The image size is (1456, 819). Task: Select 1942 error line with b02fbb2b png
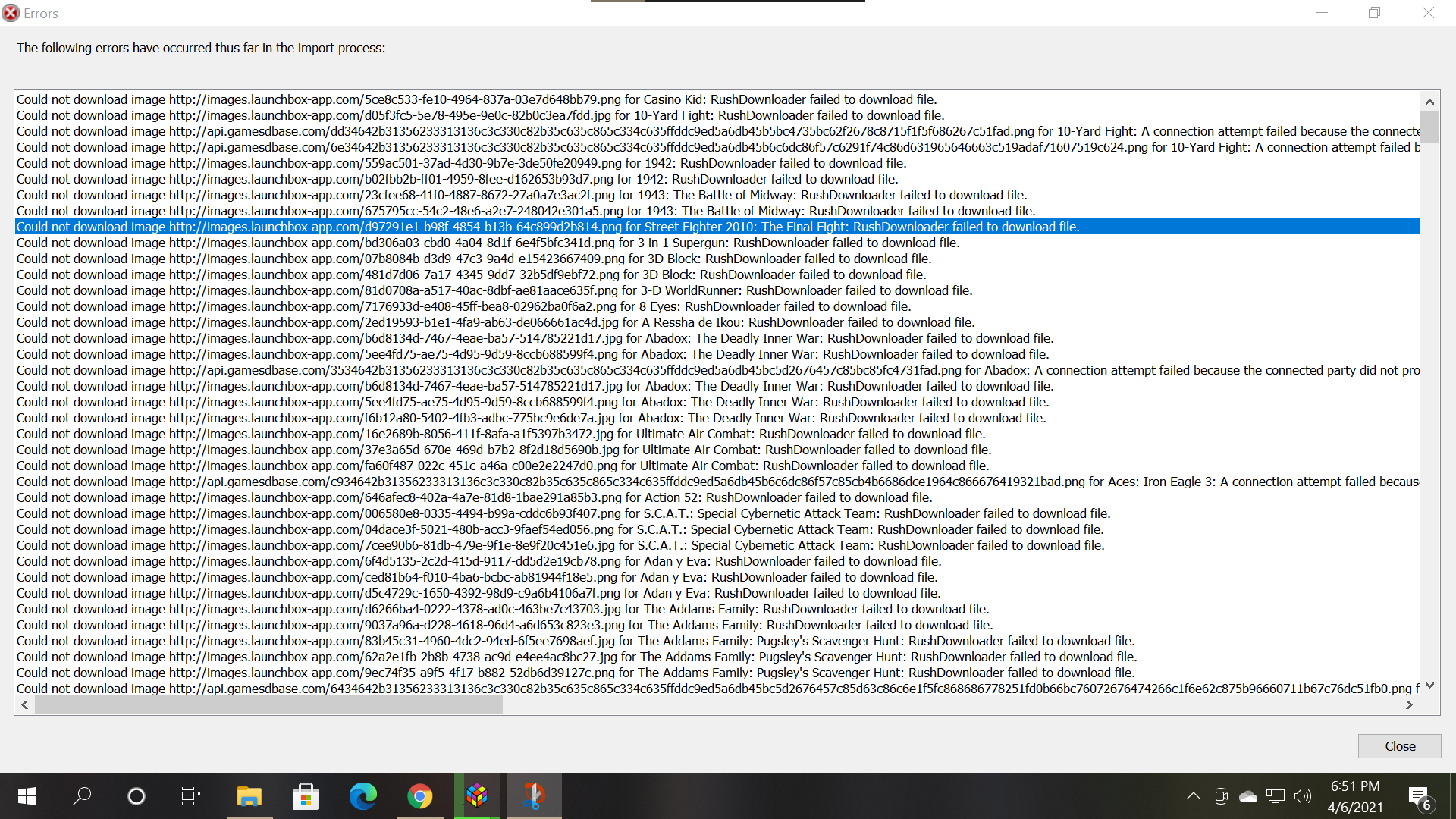pos(717,179)
